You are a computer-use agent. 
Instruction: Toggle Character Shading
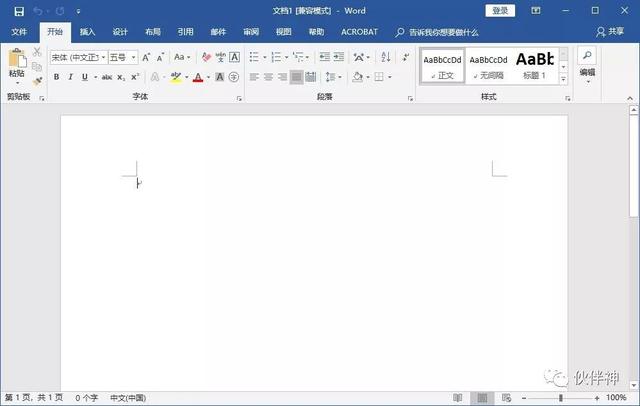tap(220, 77)
